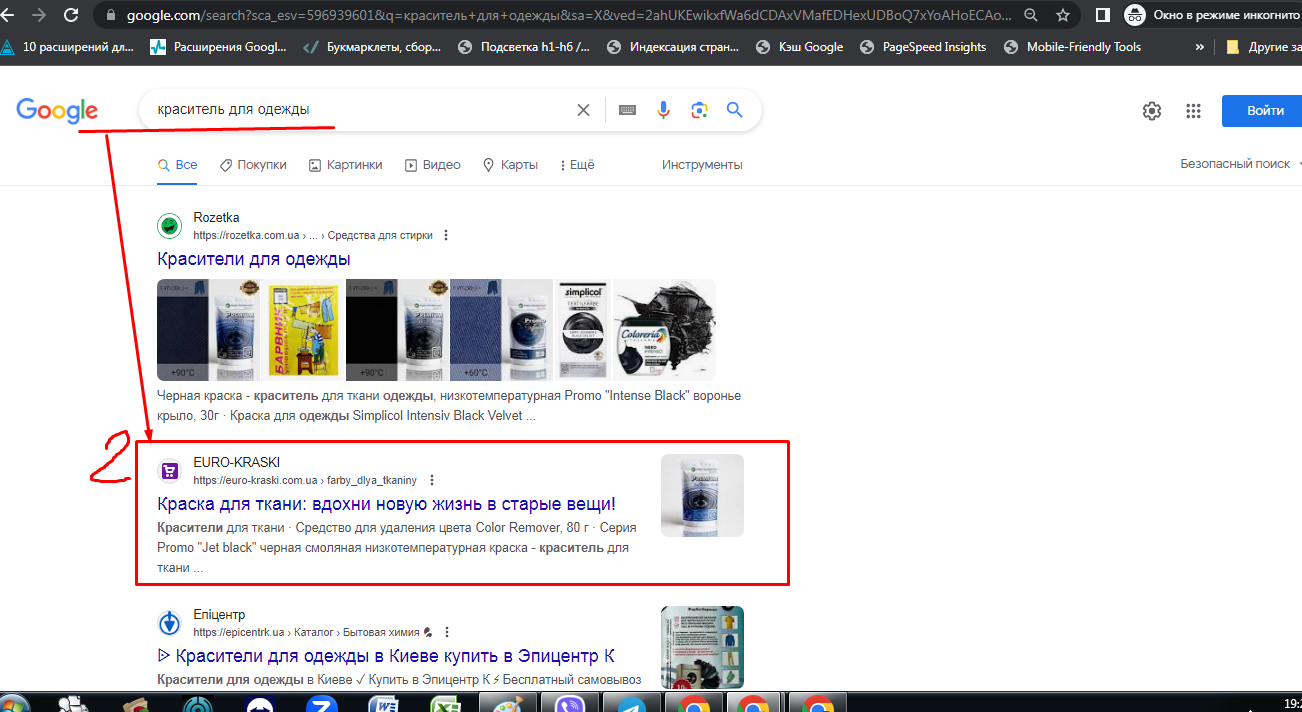Click the EURO-KRASKI result product thumbnail
1302x712 pixels.
tap(702, 496)
